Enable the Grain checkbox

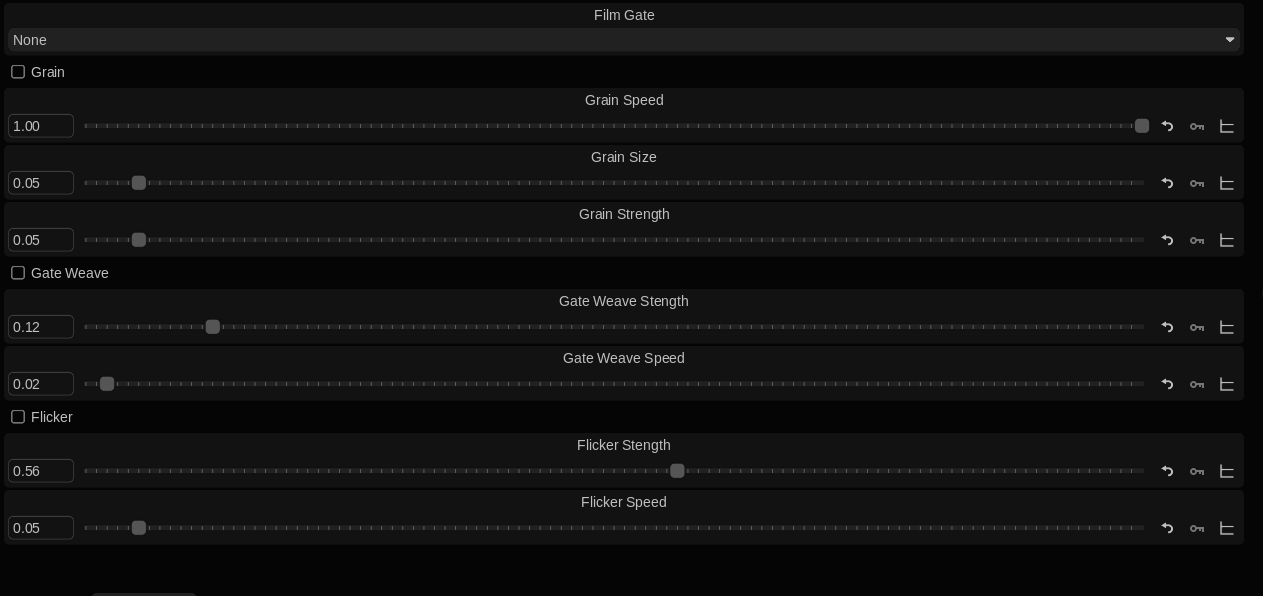(18, 72)
